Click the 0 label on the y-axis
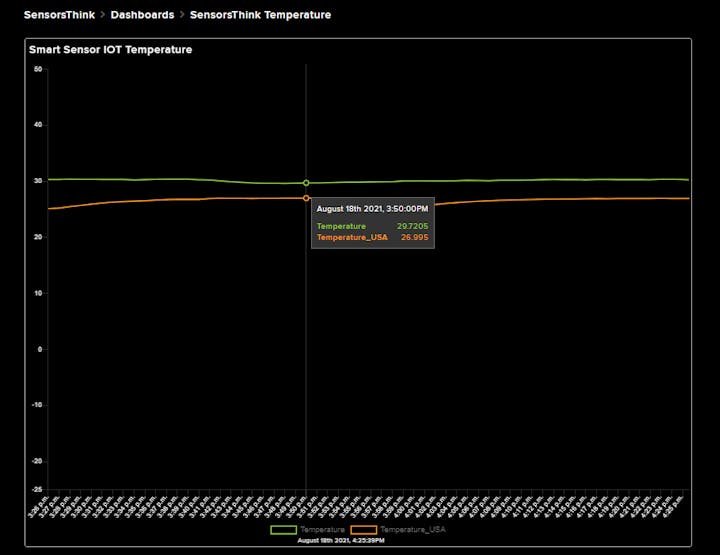720x555 pixels. coord(39,350)
